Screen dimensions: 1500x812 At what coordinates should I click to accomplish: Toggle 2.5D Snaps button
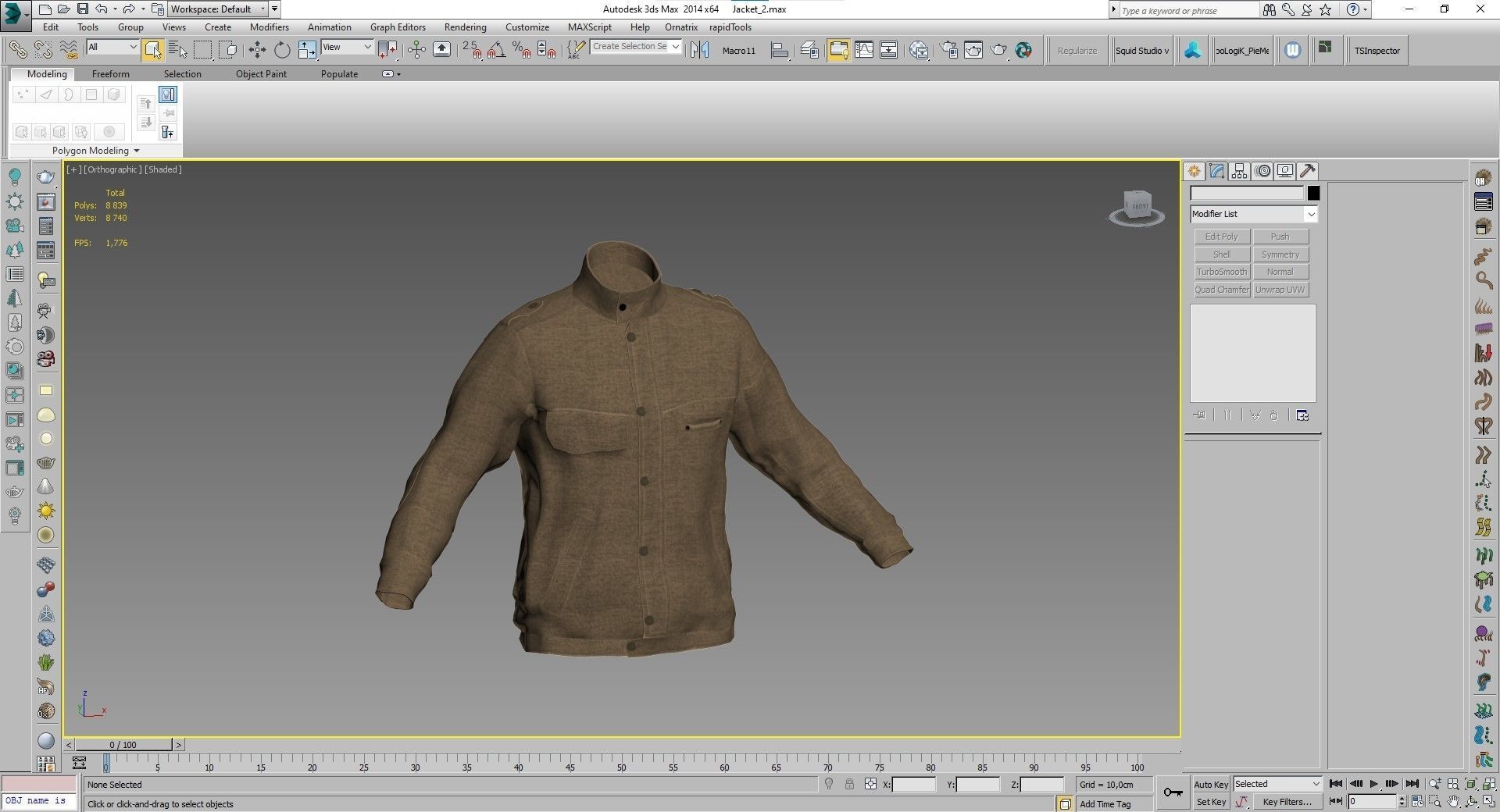[471, 50]
